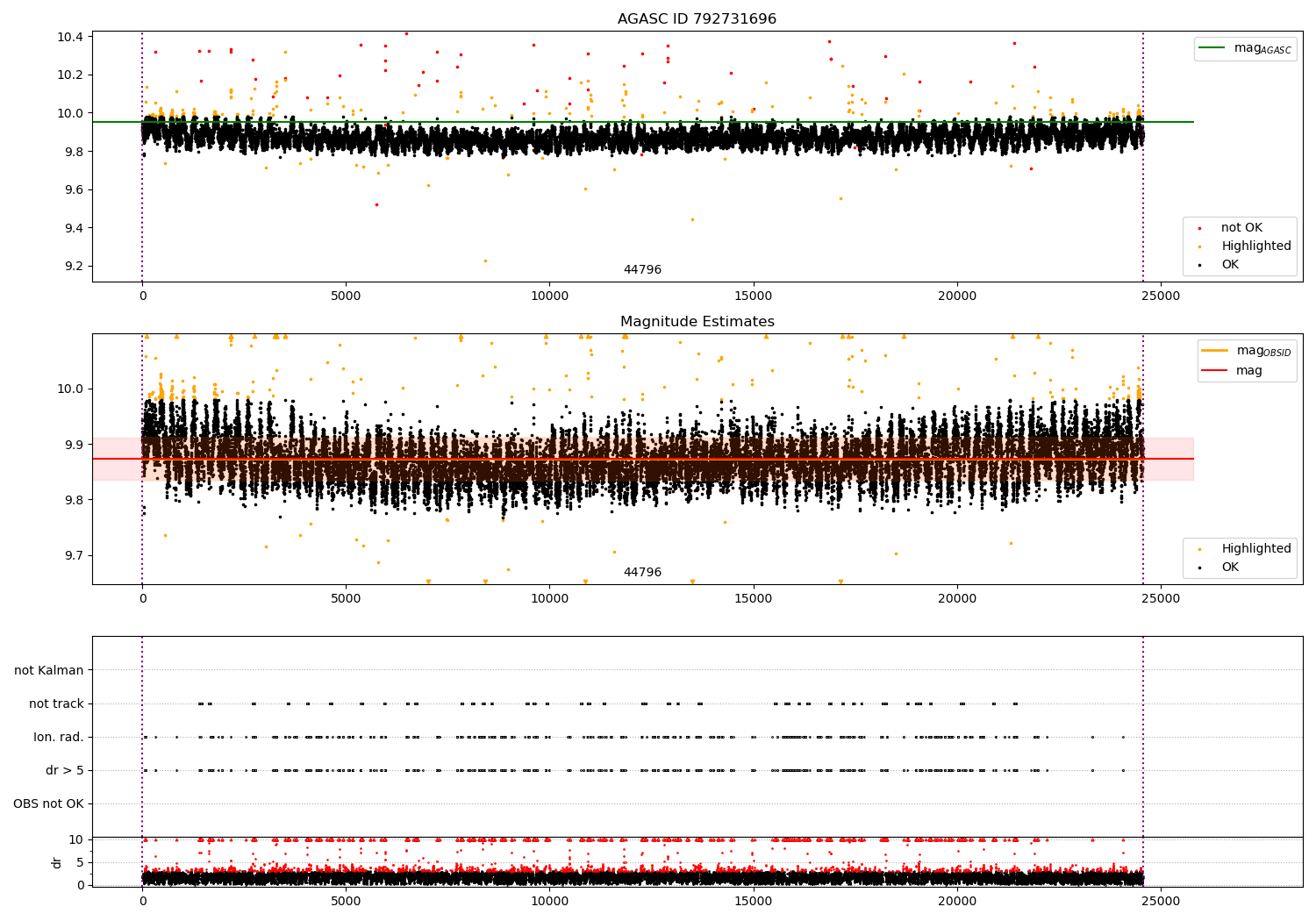
Task: Click the 5 tick on the dr axis
Action: tap(81, 862)
